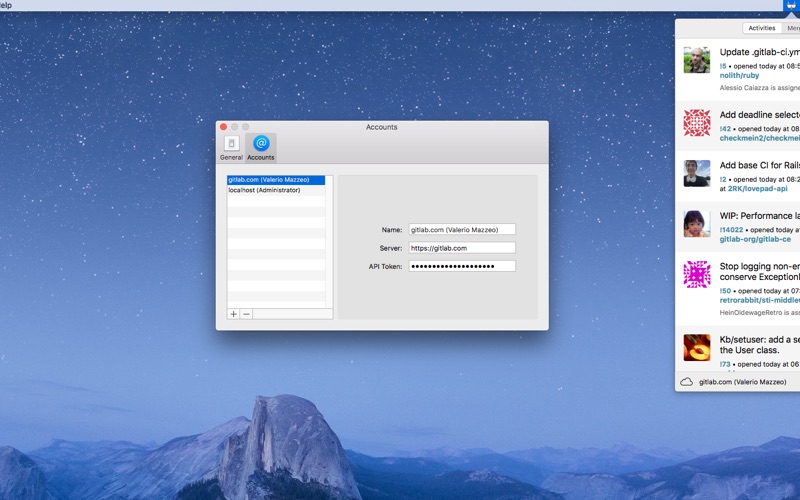Open the General preferences pane
This screenshot has width=800, height=500.
coord(231,147)
